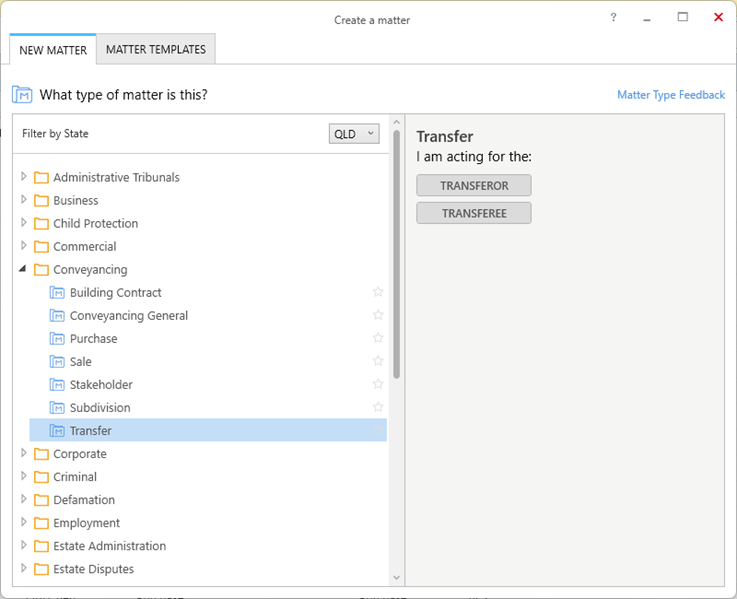Screen dimensions: 737x599
Task: Select the Estate Administration tree item
Action: [110, 546]
